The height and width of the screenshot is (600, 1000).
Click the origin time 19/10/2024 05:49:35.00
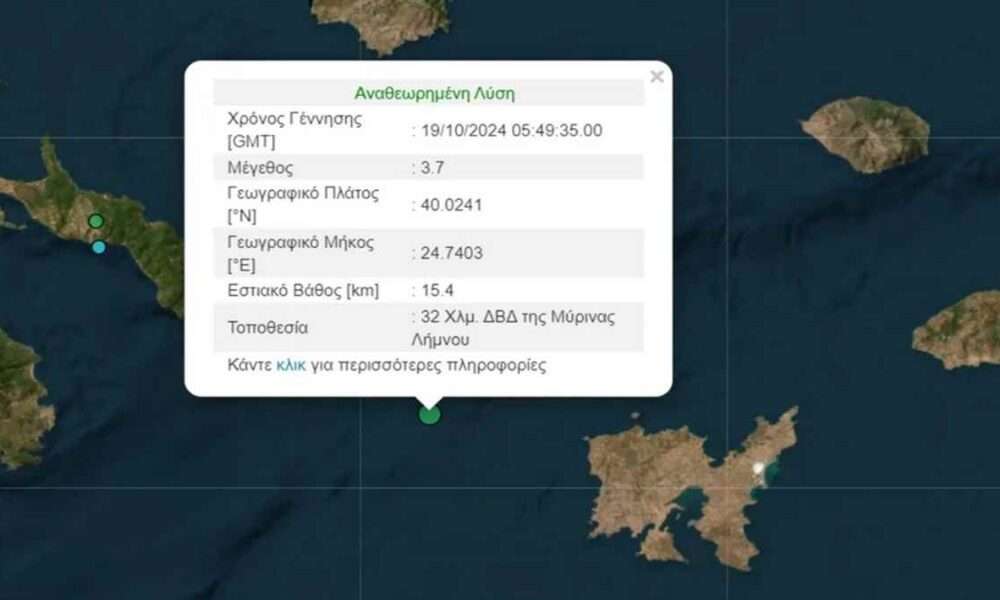[x=511, y=131]
